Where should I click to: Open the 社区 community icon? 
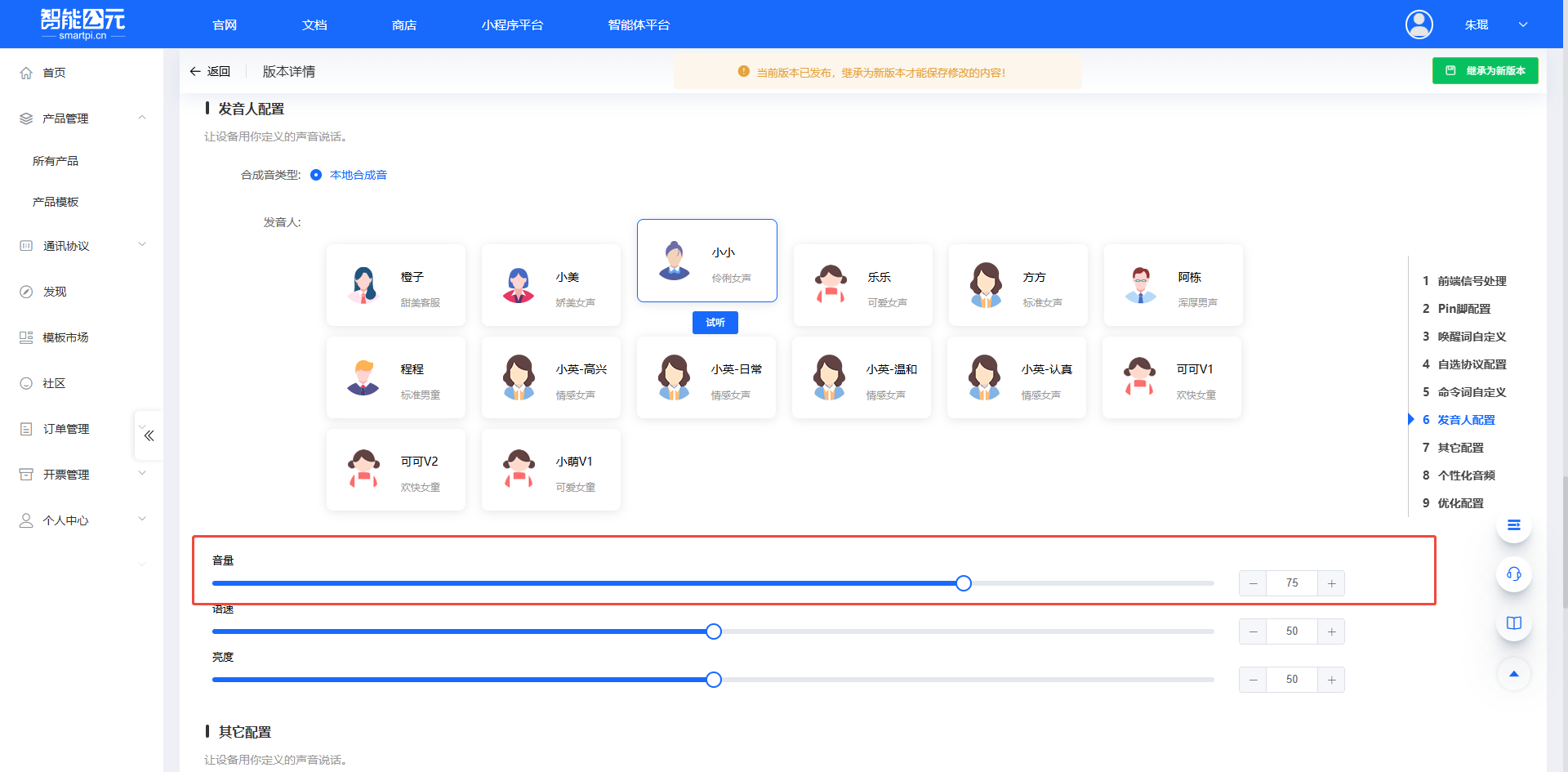pyautogui.click(x=25, y=382)
